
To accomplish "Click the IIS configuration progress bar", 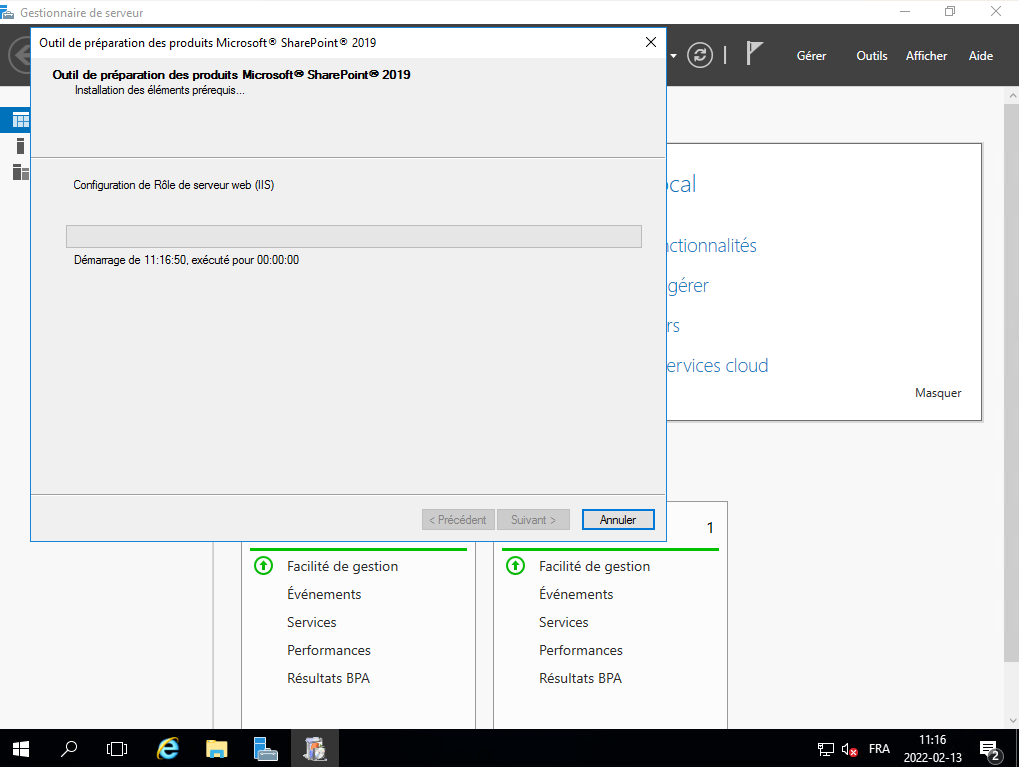I will (353, 236).
